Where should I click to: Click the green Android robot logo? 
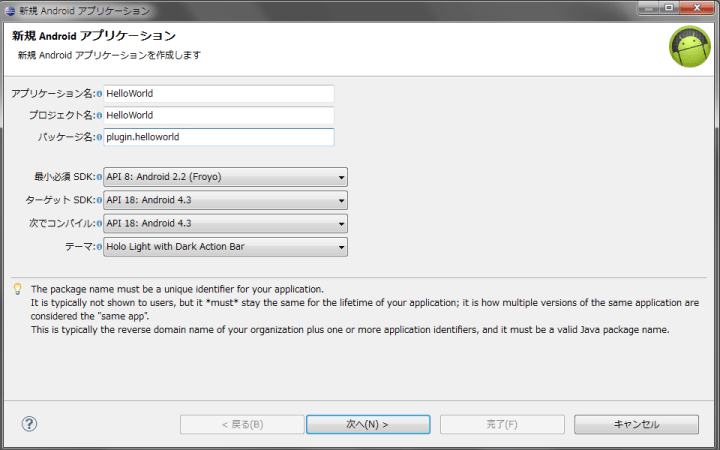(x=689, y=47)
